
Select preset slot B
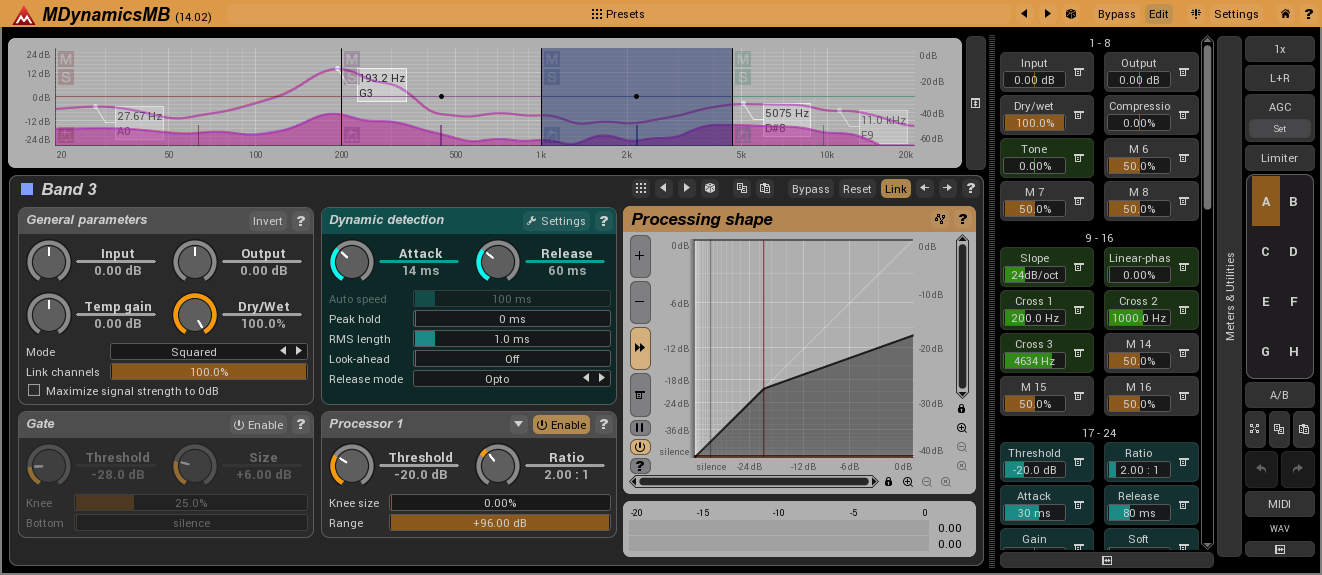[1293, 202]
